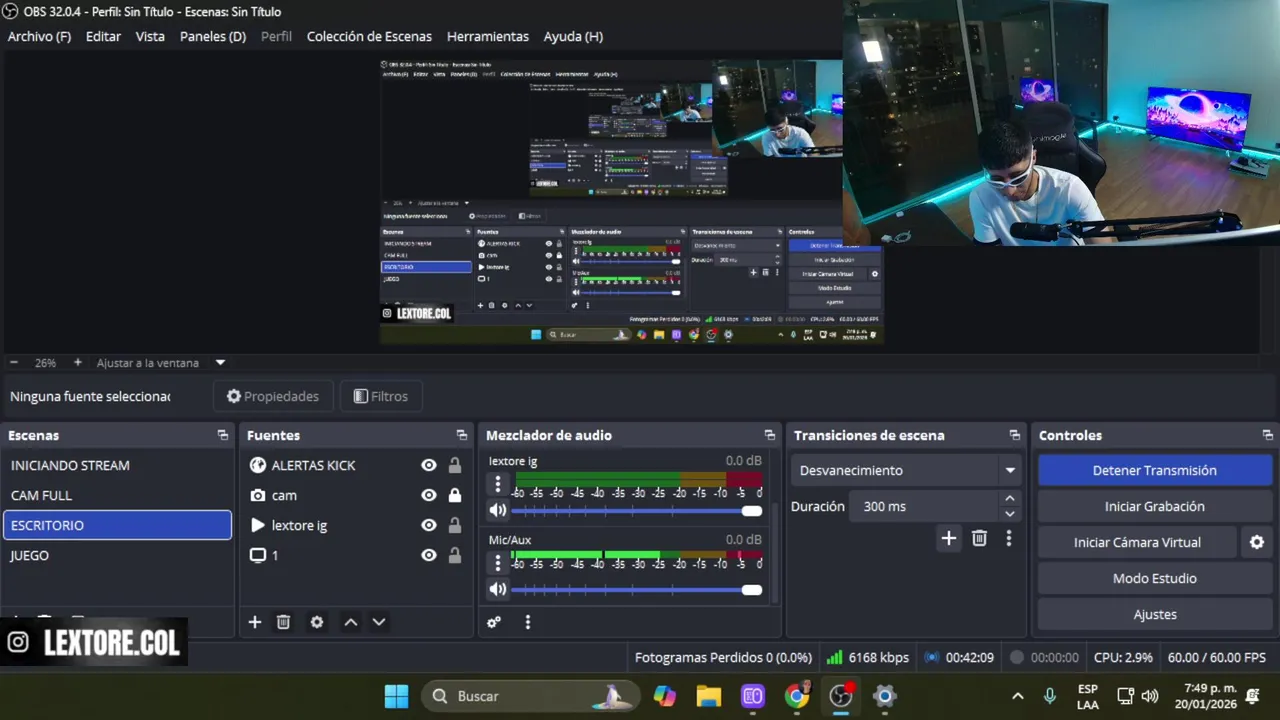Adjust Mic/Aux volume slider
The image size is (1280, 720).
(x=637, y=589)
